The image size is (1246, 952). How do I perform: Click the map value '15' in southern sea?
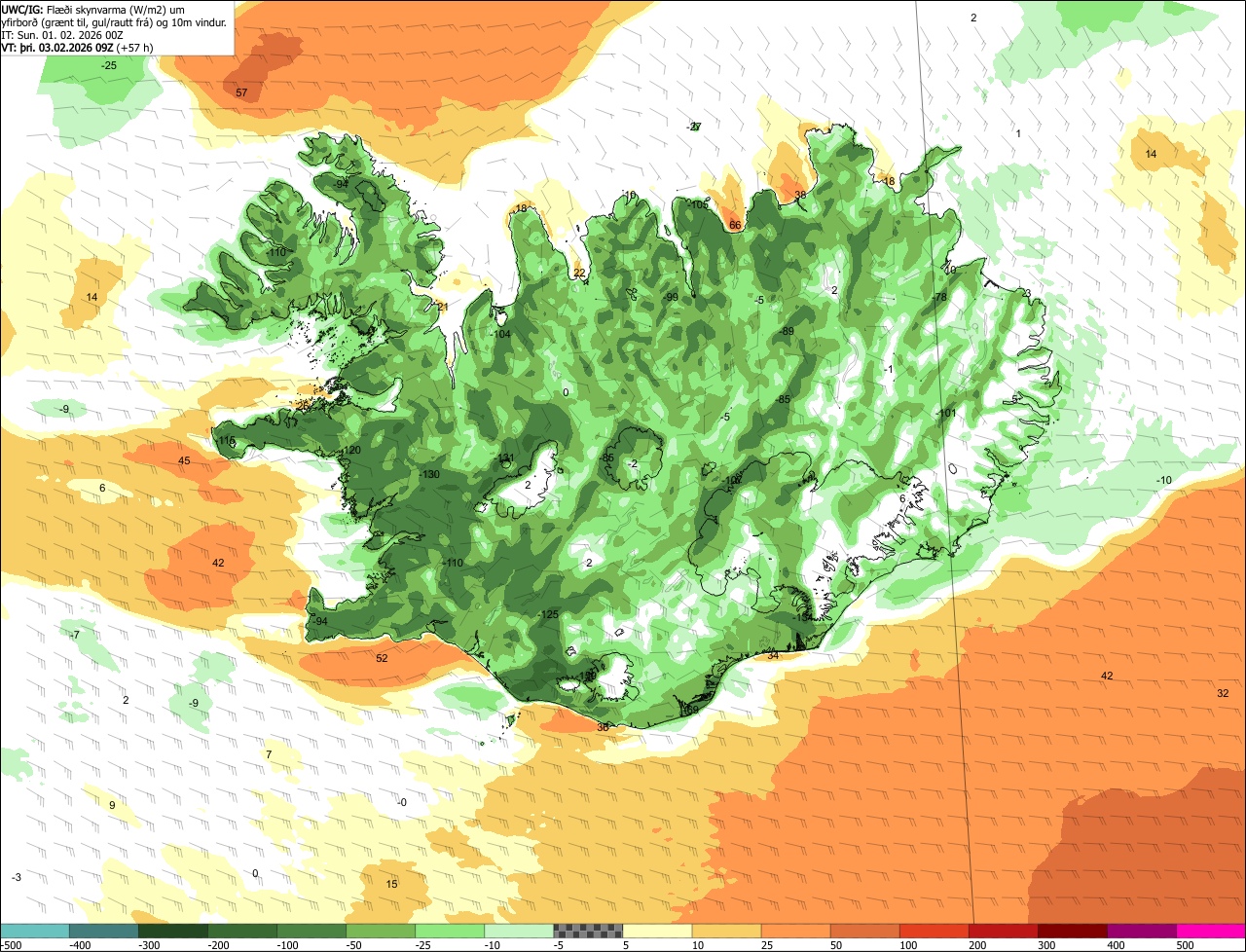coord(392,884)
